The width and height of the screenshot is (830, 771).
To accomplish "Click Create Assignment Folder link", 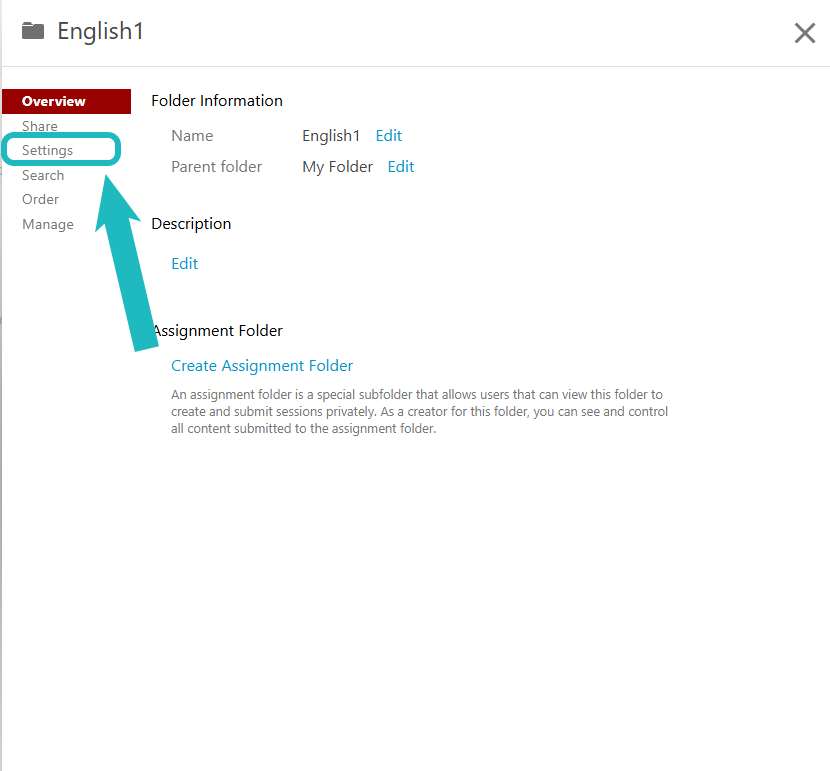I will pos(262,366).
